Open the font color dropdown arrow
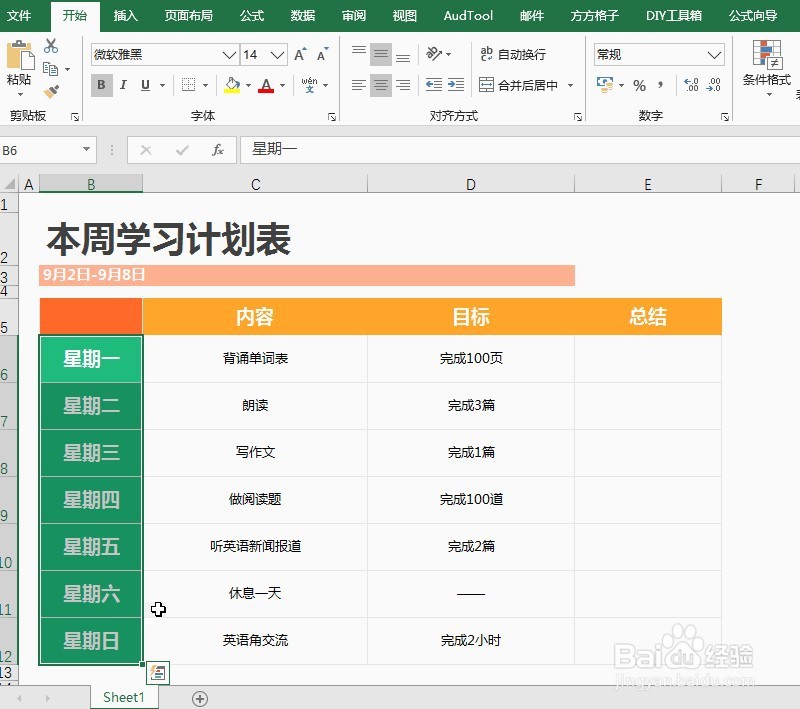Viewport: 800px width, 709px height. tap(282, 87)
